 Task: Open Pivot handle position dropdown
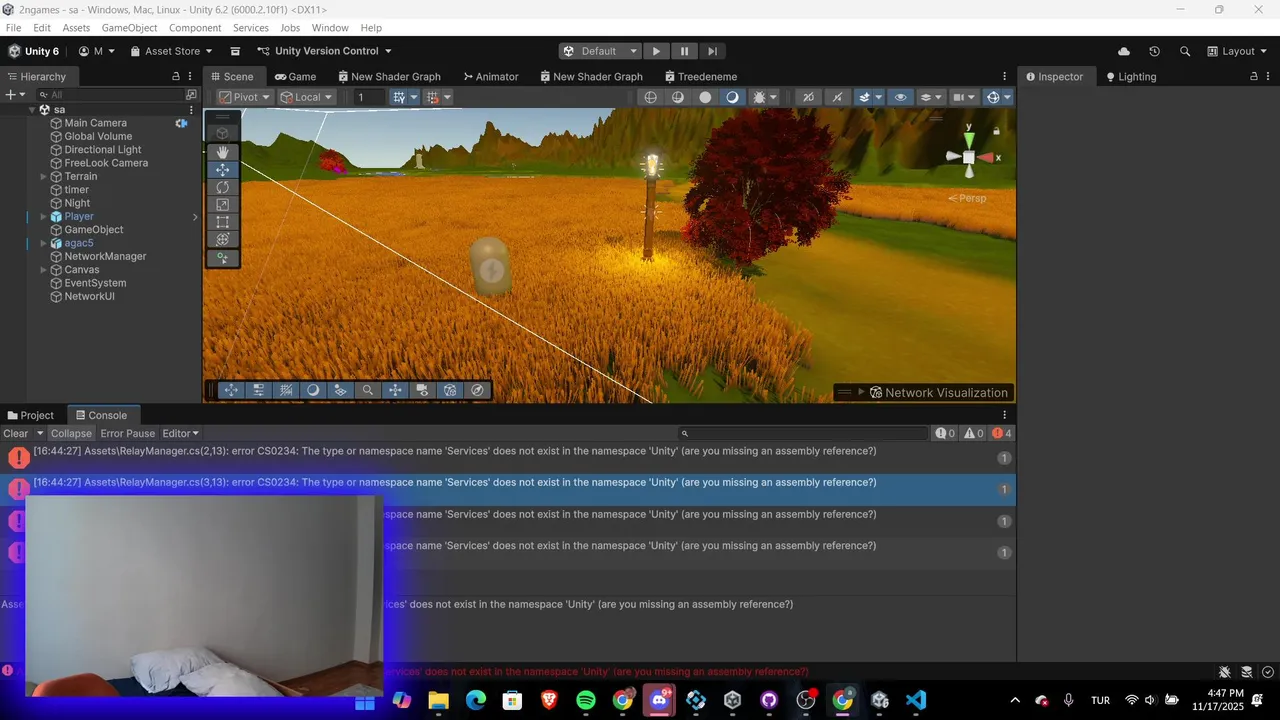click(x=245, y=97)
